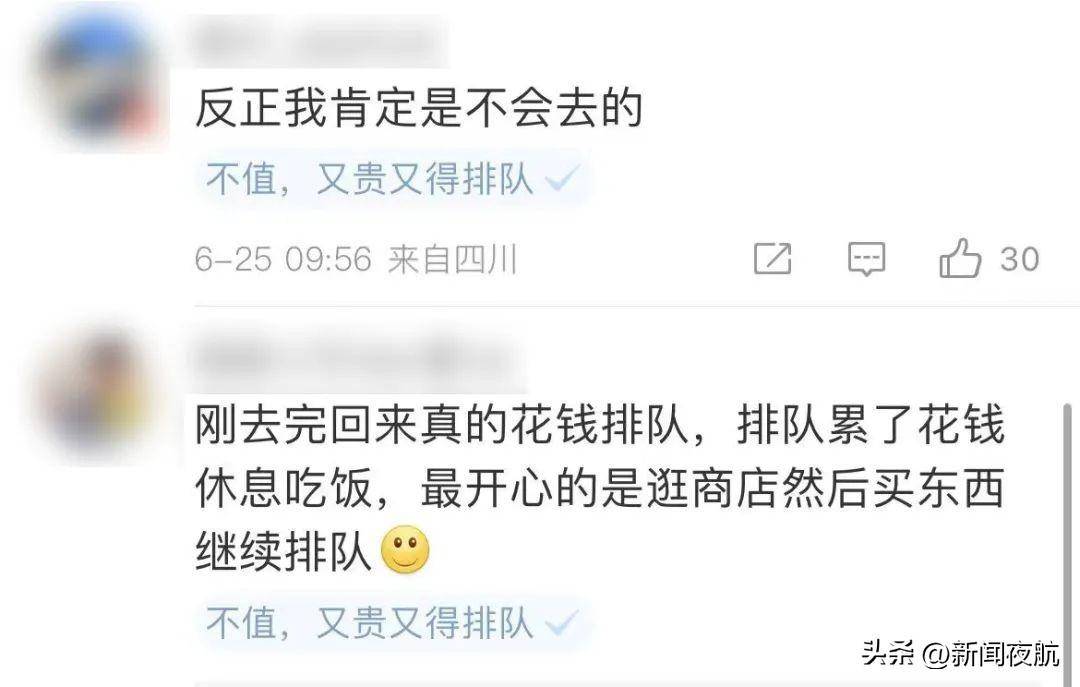Tap the repost icon on first comment
Viewport: 1080px width, 687px height.
click(x=773, y=258)
